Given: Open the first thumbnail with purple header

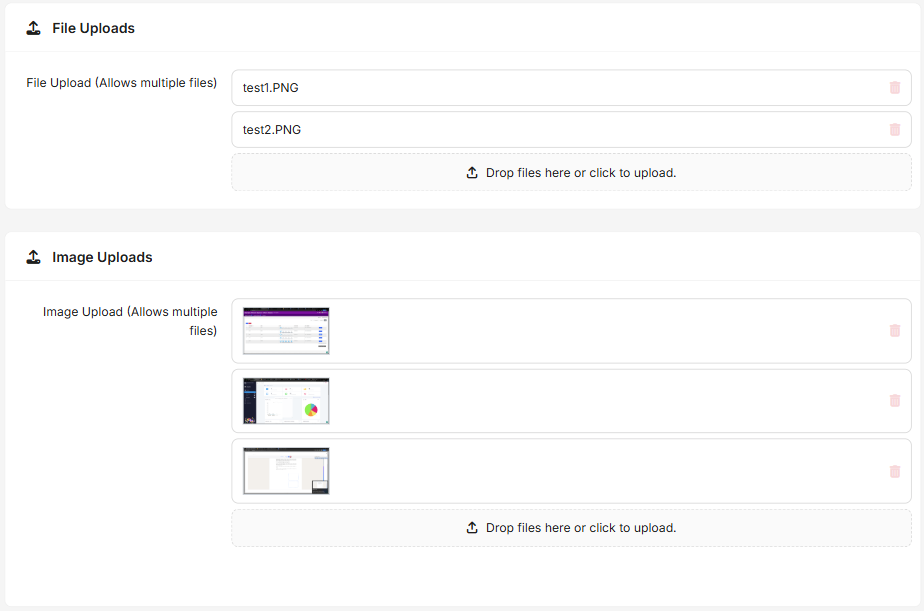Looking at the screenshot, I should point(286,331).
